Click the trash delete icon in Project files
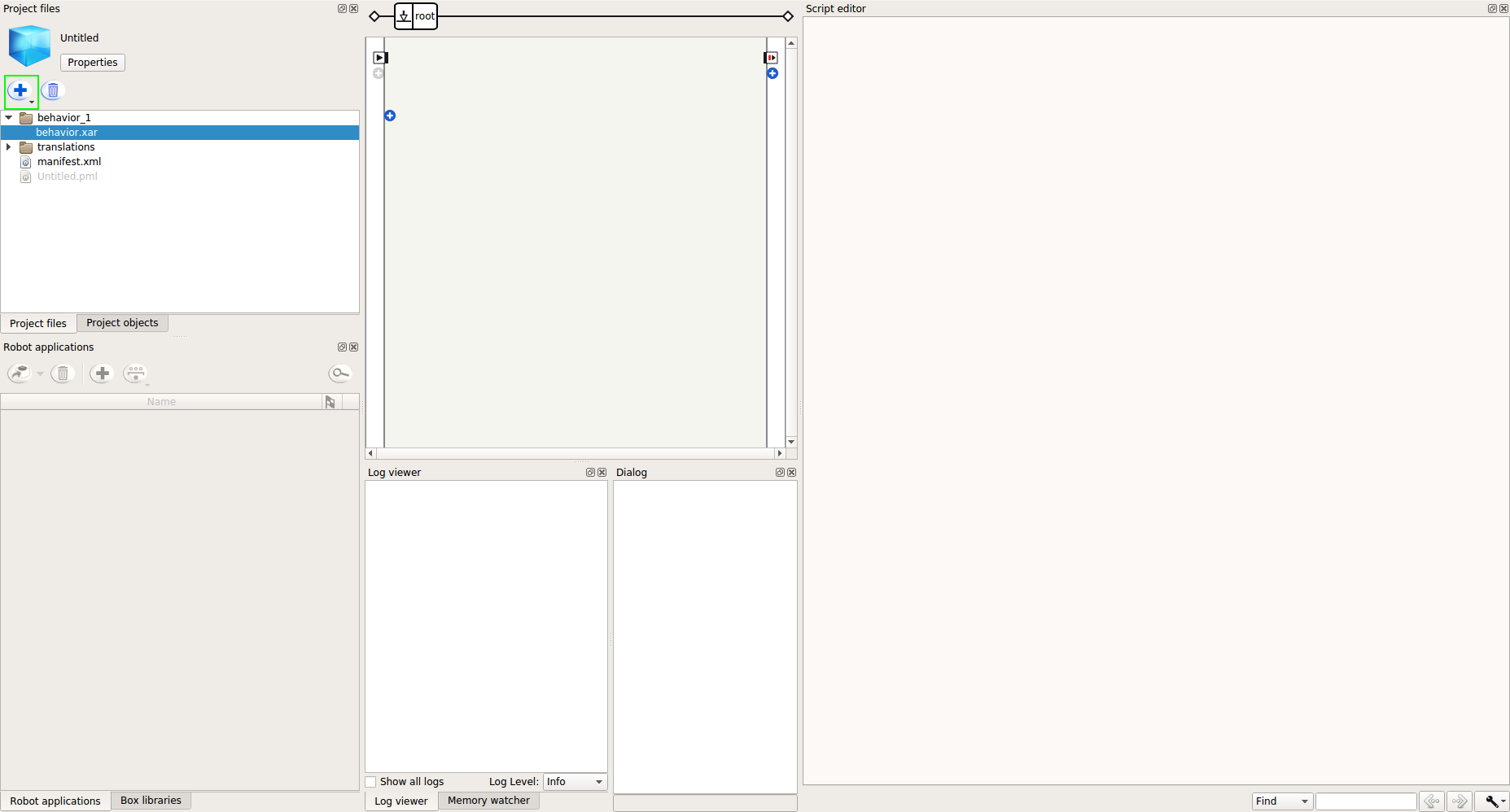 tap(53, 90)
